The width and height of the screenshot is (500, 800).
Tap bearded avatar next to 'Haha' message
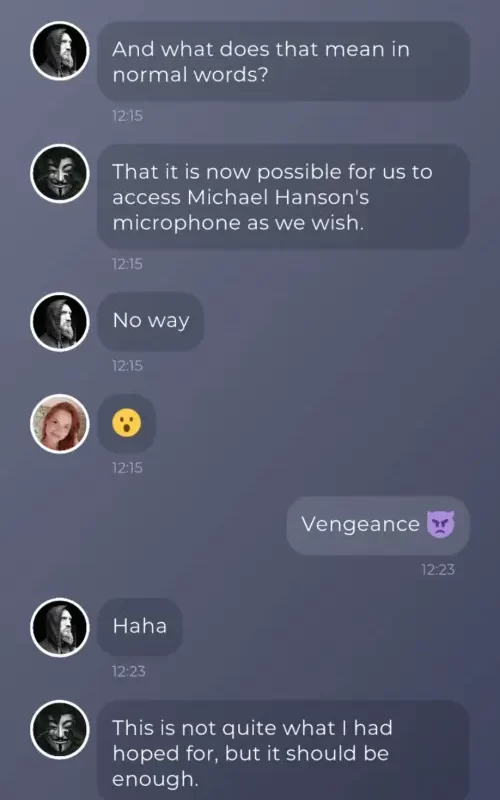click(x=60, y=627)
